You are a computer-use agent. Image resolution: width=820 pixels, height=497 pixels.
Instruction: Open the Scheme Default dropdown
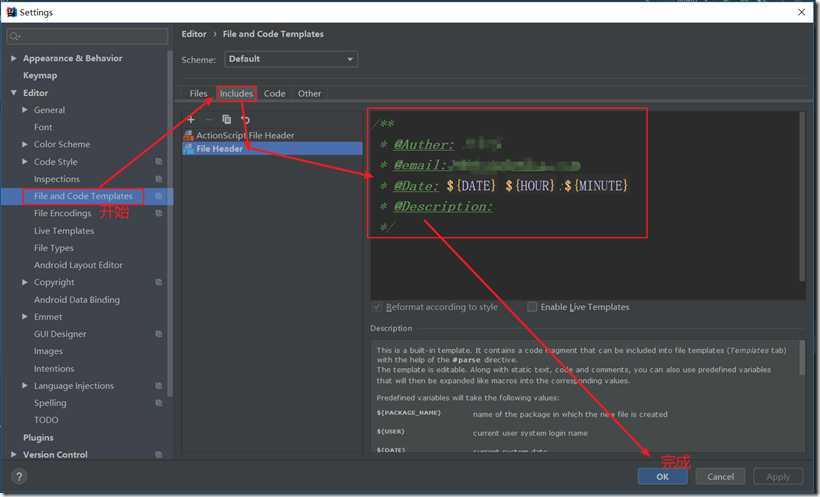tap(291, 59)
